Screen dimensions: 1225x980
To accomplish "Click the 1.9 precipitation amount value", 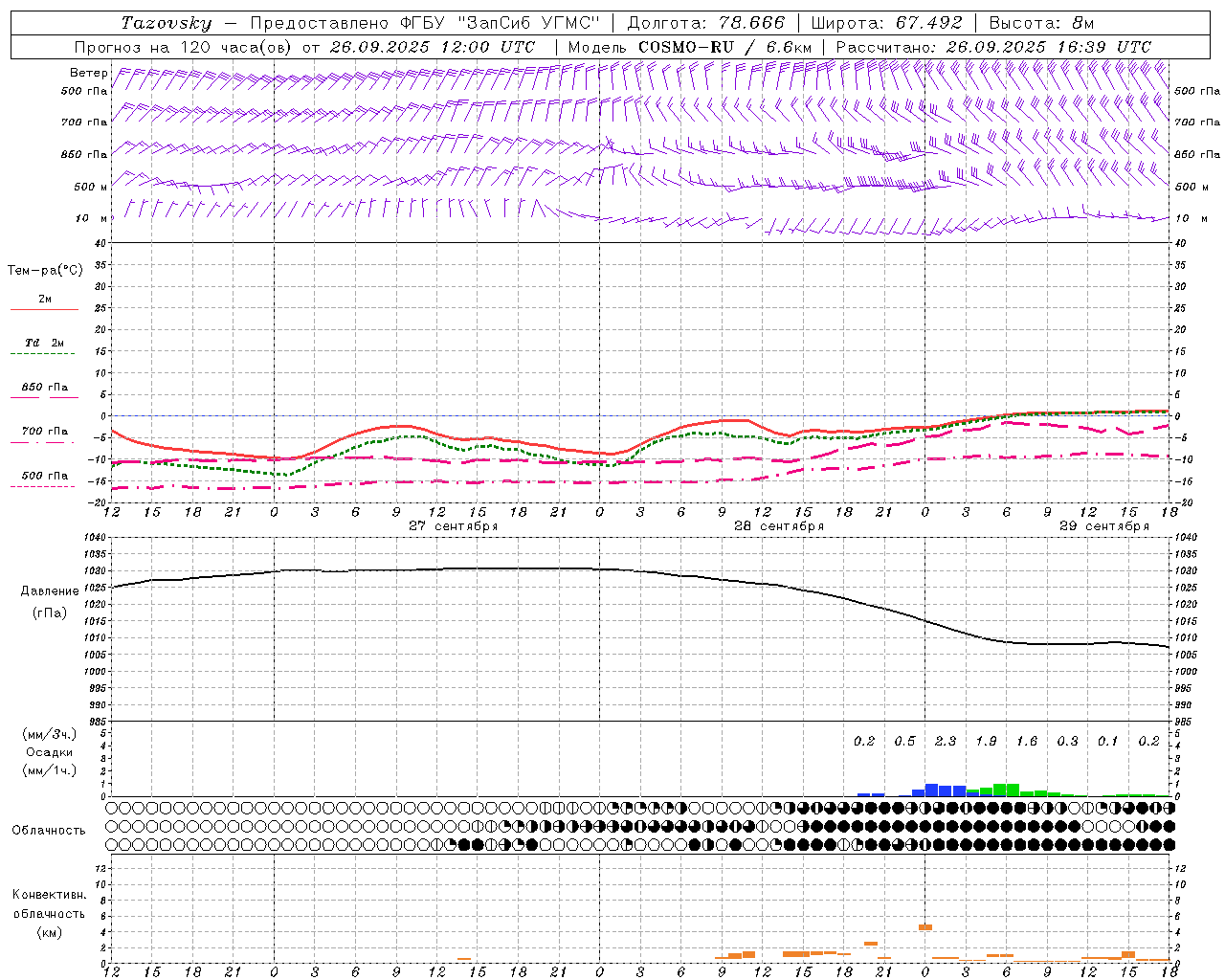I will (x=986, y=741).
